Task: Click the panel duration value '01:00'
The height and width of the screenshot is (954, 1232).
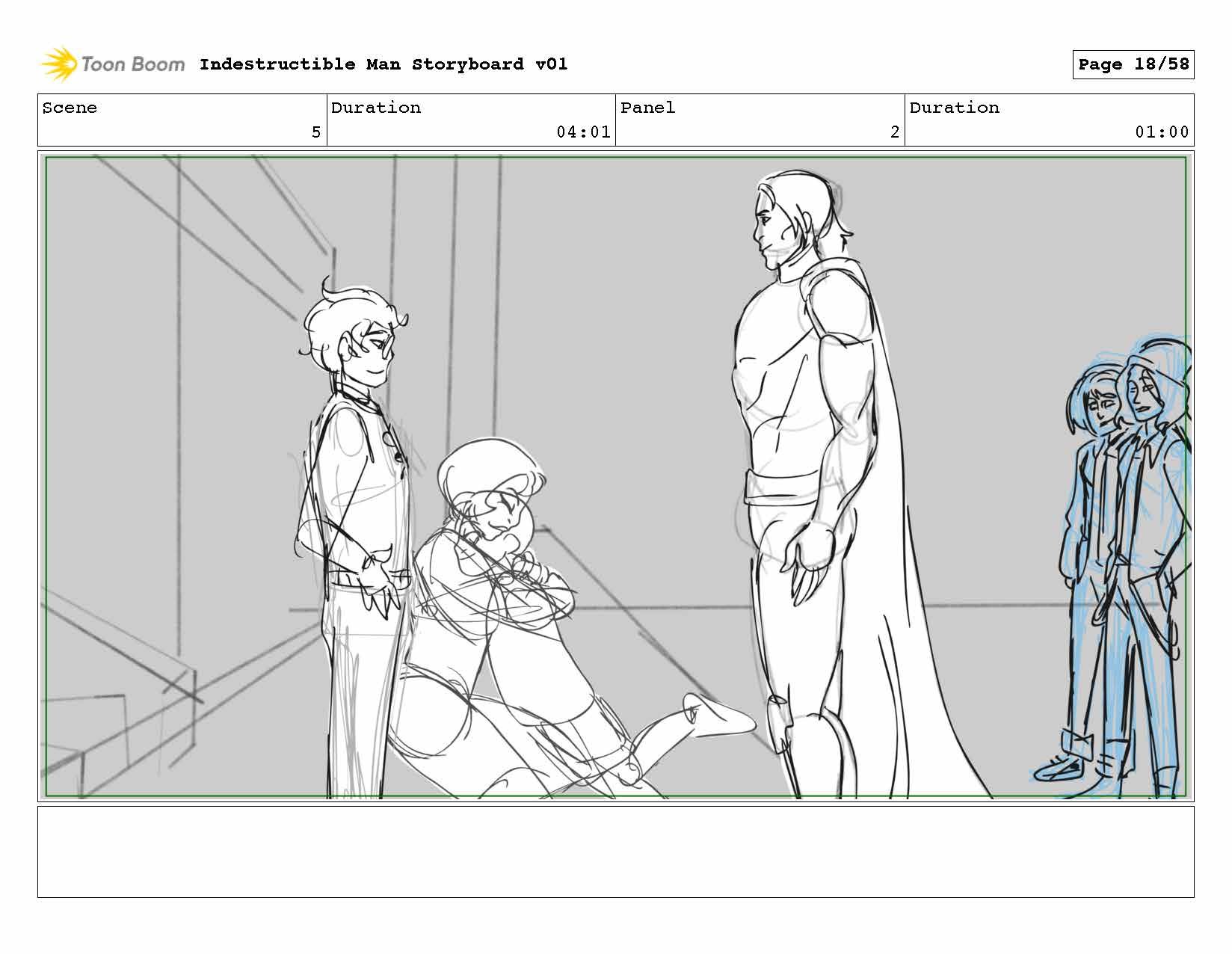Action: click(1162, 132)
